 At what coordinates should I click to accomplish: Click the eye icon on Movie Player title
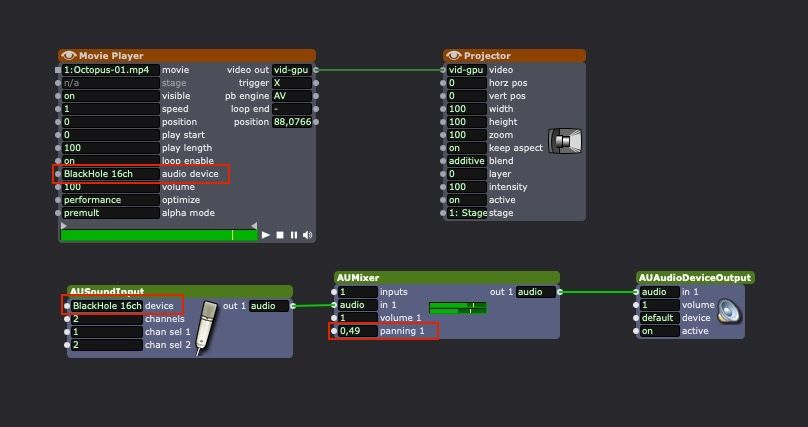click(68, 56)
